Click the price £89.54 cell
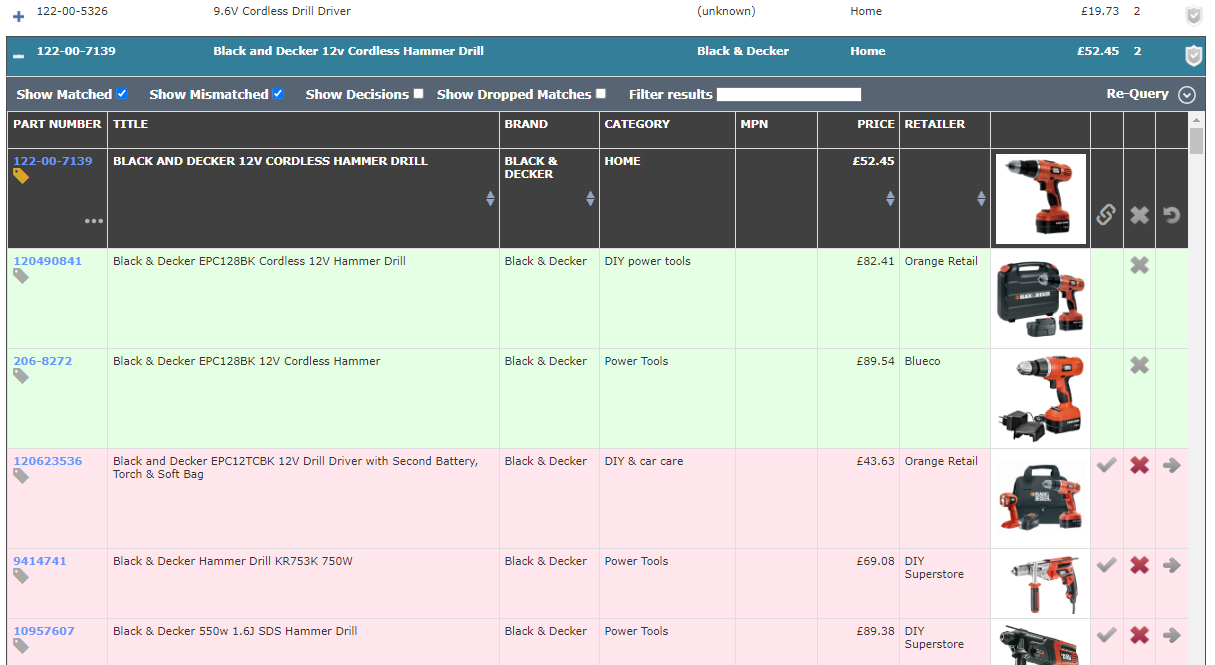Screen dimensions: 1215x665 click(858, 398)
